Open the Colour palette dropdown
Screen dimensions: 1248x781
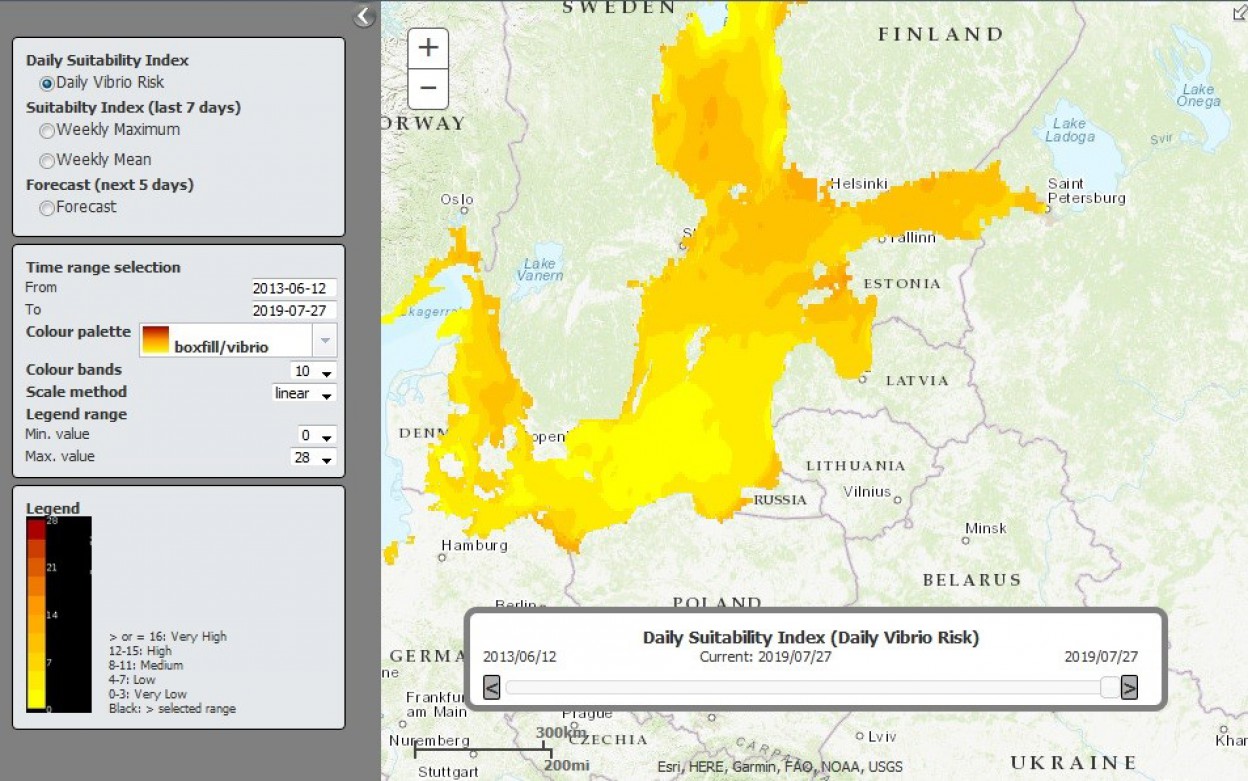pos(324,341)
